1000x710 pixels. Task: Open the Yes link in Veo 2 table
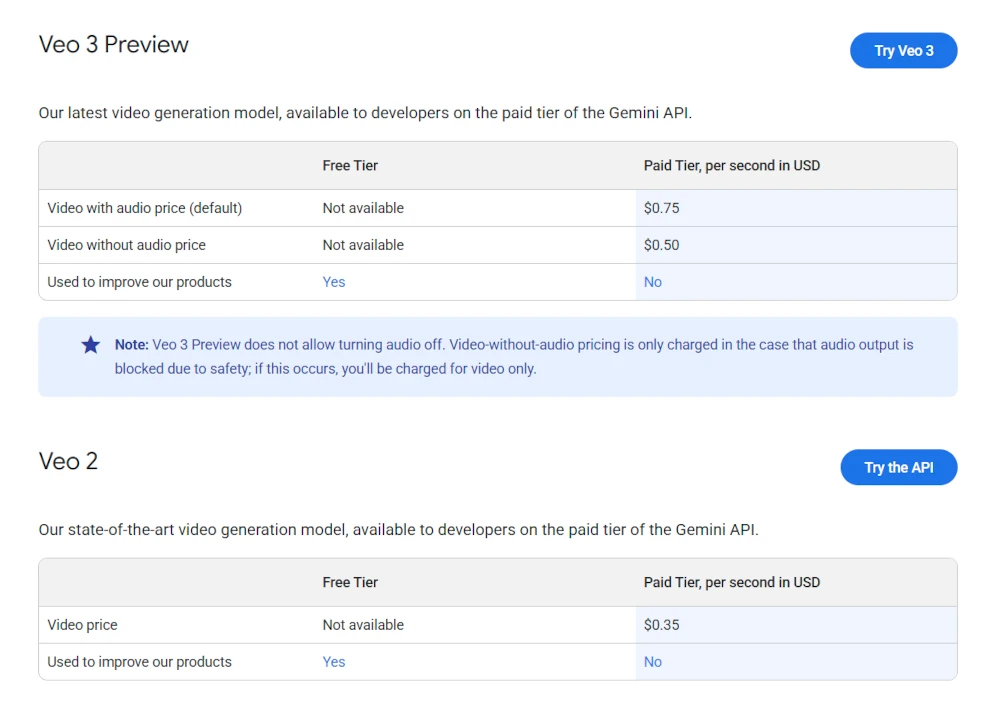coord(334,662)
